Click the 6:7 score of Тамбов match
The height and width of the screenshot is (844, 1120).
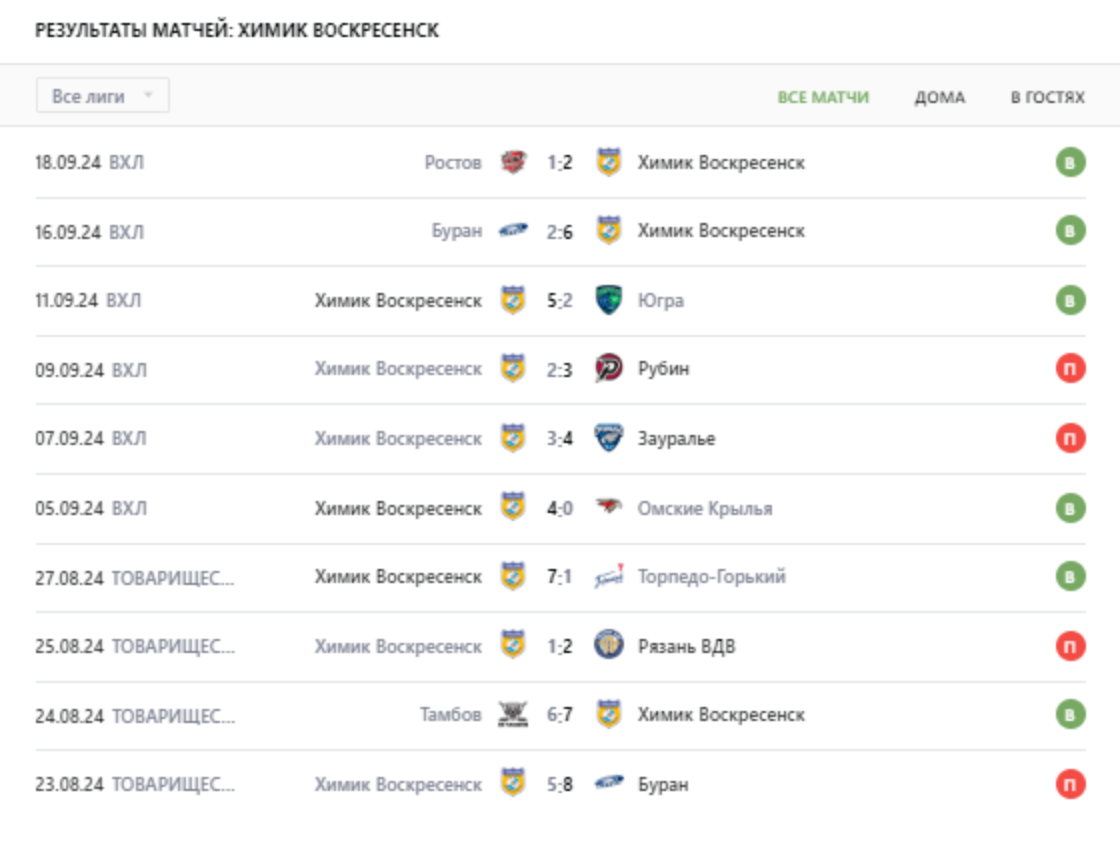coord(560,714)
